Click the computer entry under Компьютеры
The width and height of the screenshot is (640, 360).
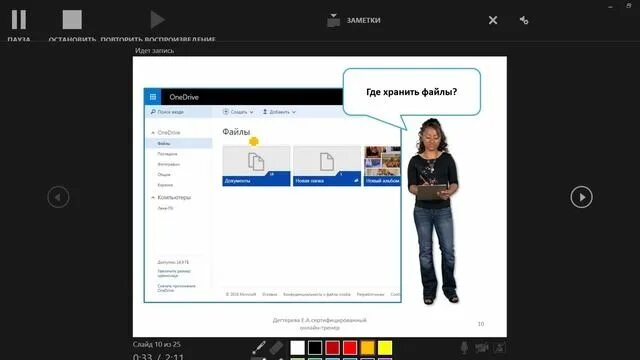[x=165, y=208]
